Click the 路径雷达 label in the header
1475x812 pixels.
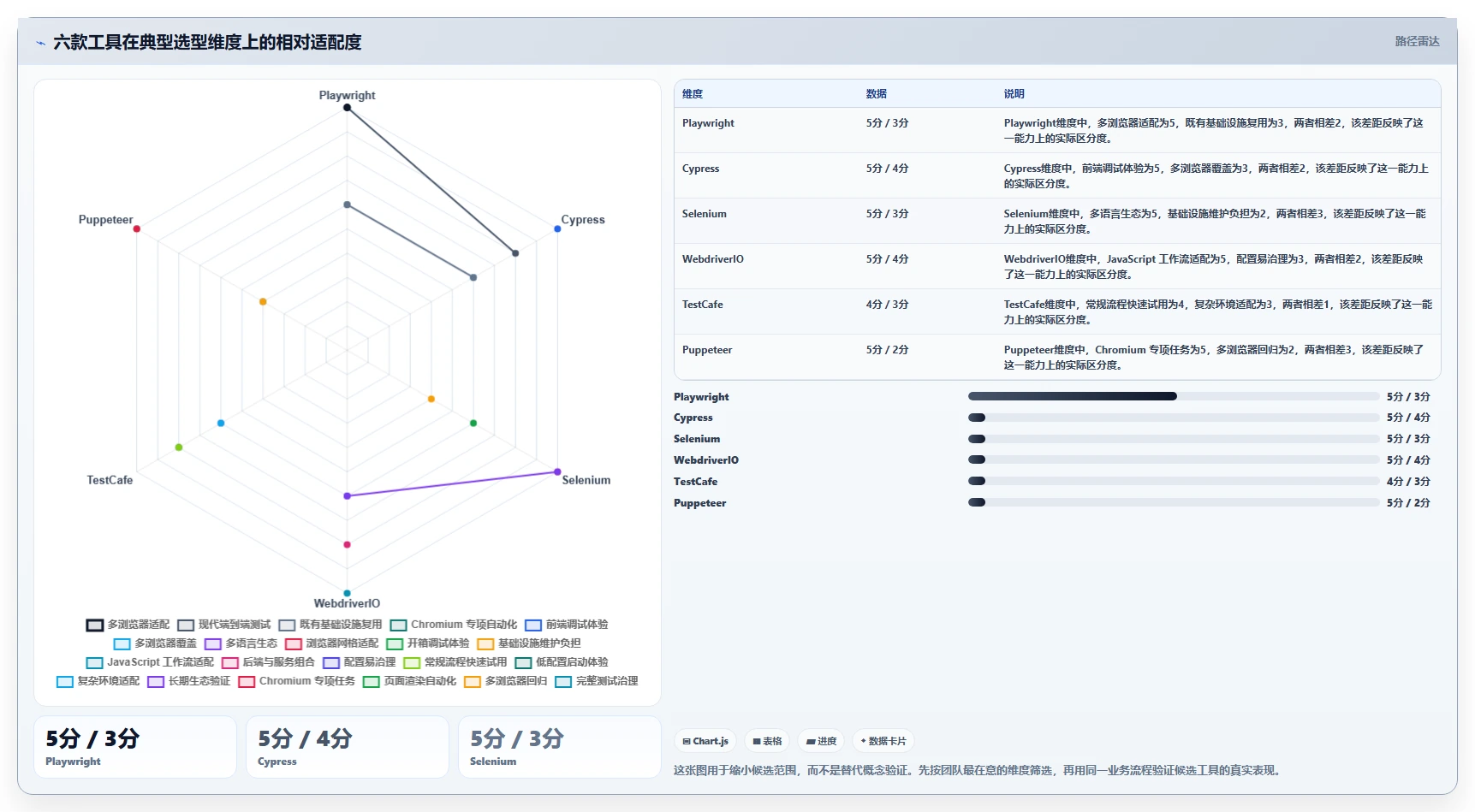point(1417,41)
